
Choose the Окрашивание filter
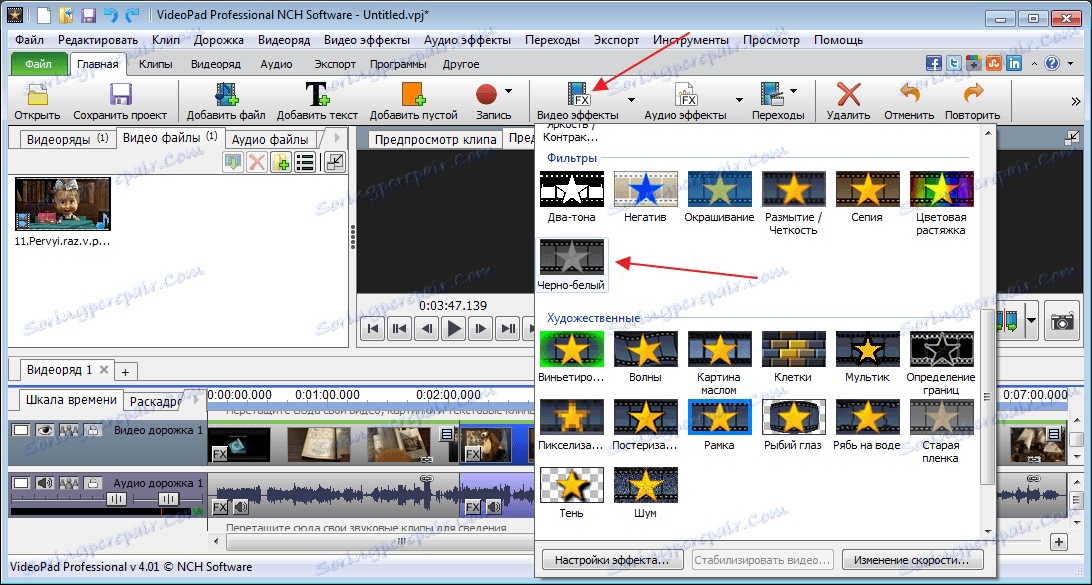[x=719, y=196]
